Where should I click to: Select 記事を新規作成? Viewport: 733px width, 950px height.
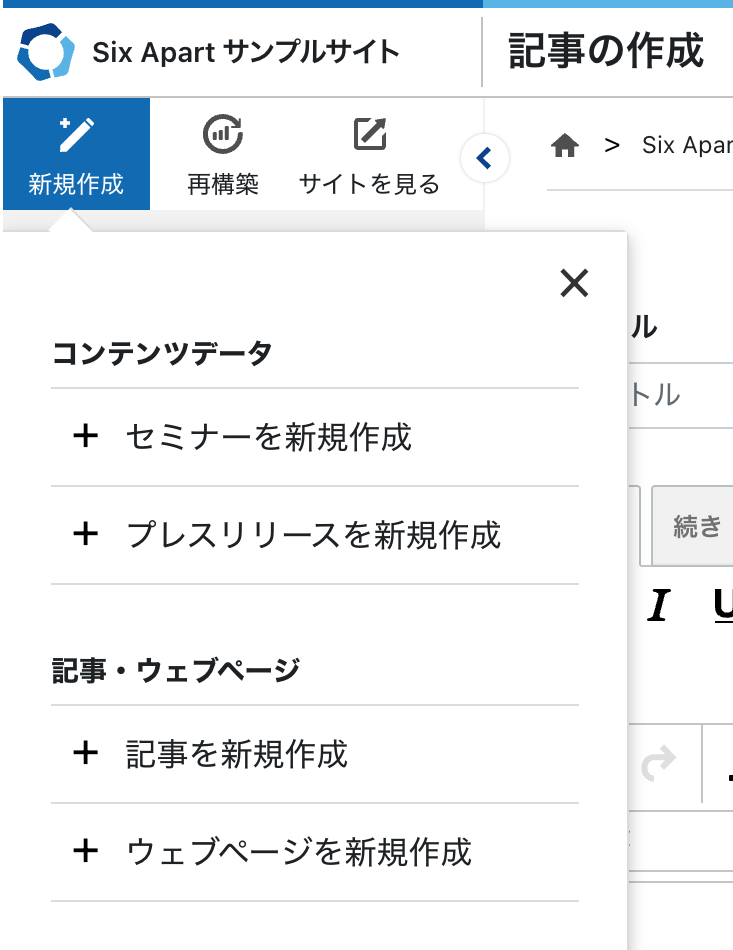coord(237,753)
